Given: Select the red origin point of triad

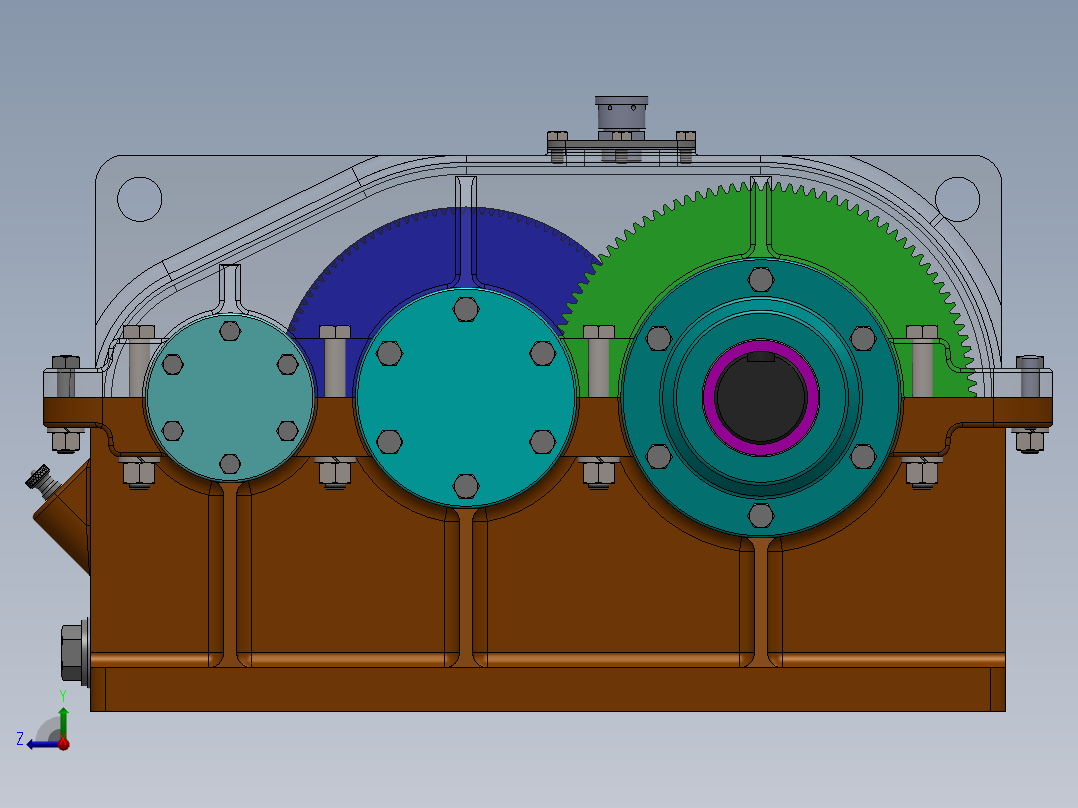Looking at the screenshot, I should click(x=63, y=742).
